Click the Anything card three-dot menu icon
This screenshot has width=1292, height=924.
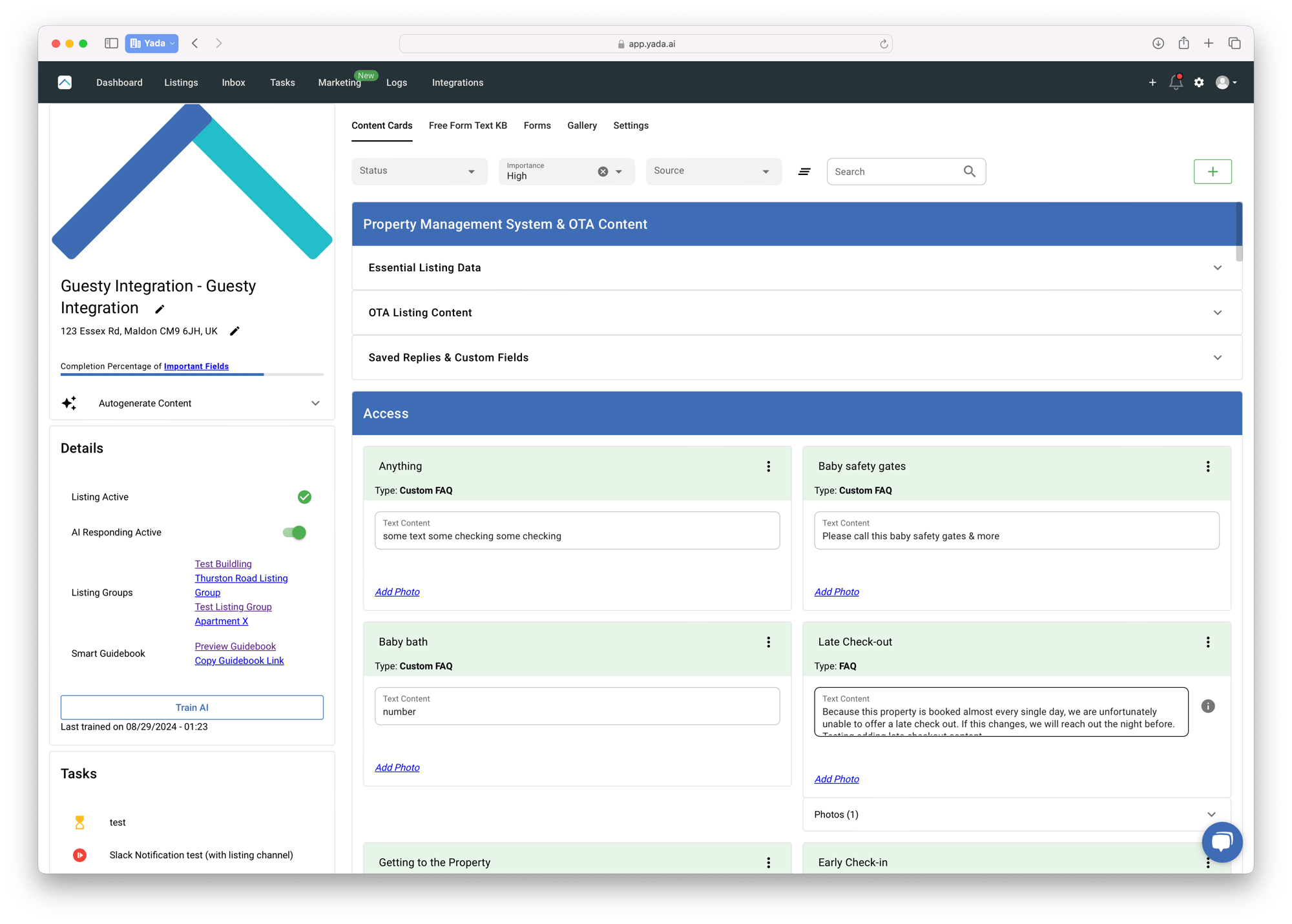(x=768, y=466)
